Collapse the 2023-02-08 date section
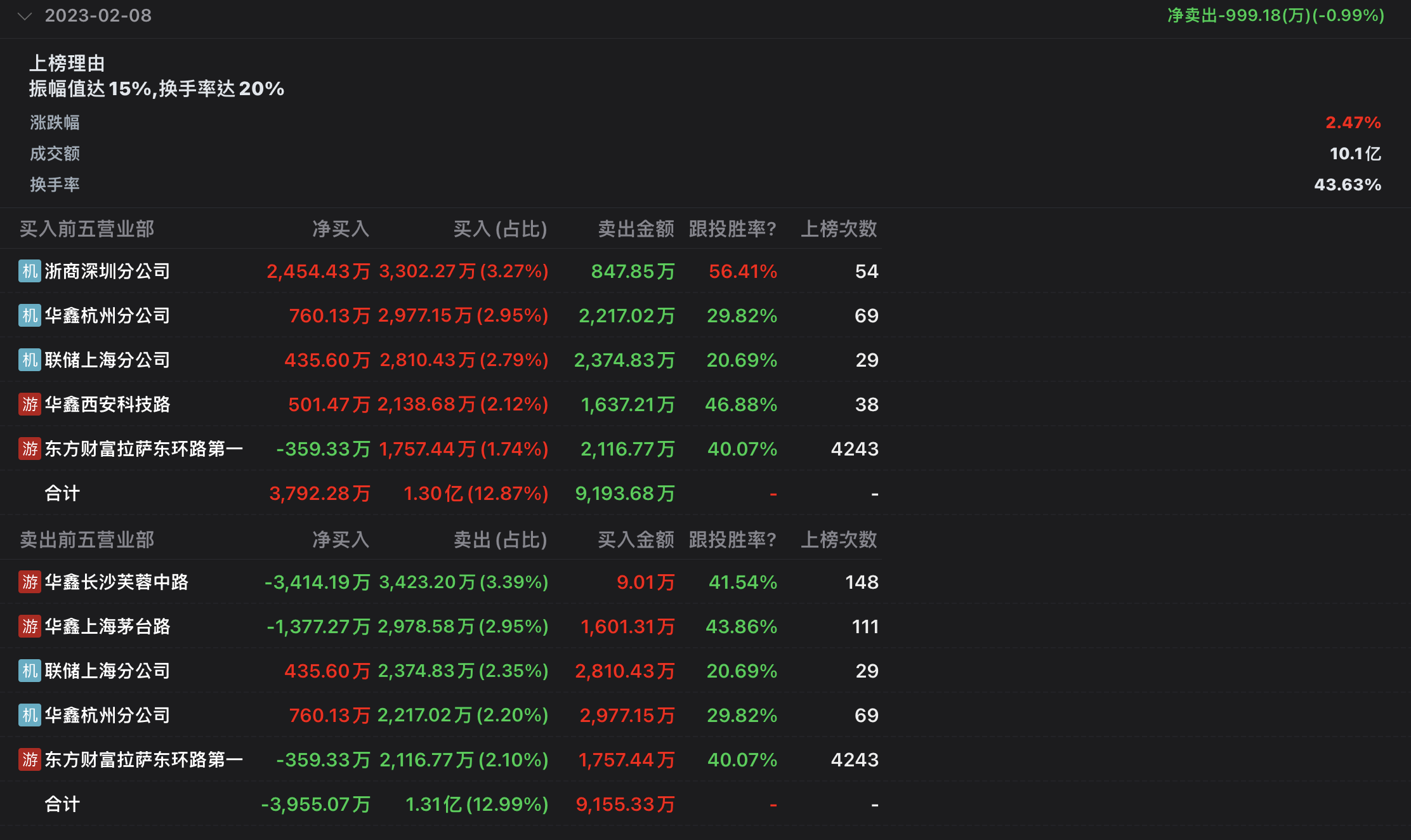Viewport: 1411px width, 840px height. (x=25, y=16)
